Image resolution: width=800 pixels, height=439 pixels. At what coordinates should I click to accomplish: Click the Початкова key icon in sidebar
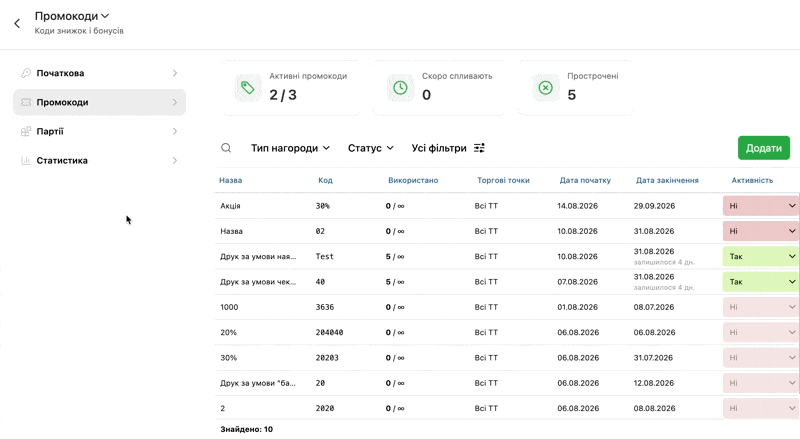coord(26,73)
